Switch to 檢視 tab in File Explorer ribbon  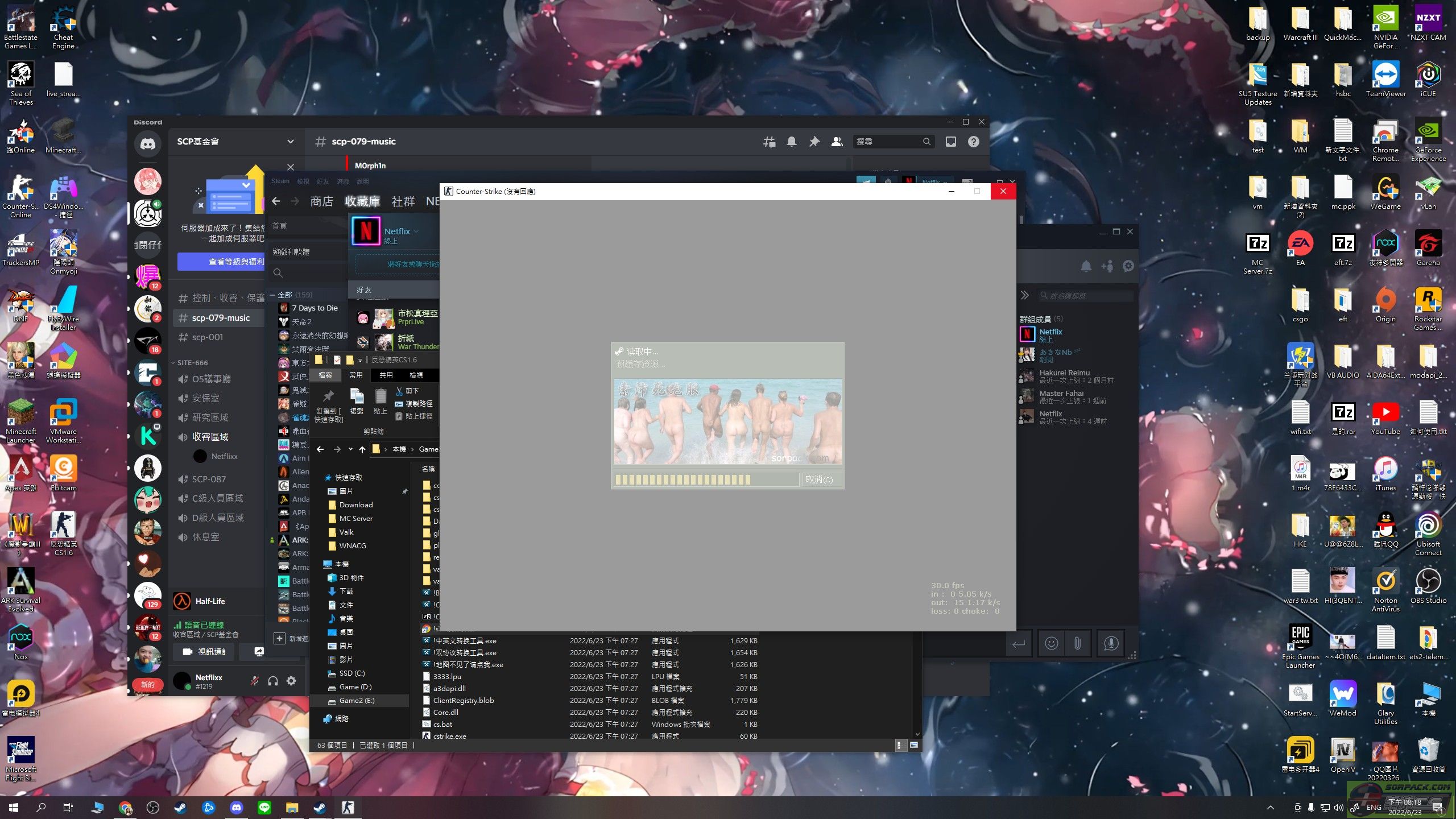pyautogui.click(x=416, y=375)
